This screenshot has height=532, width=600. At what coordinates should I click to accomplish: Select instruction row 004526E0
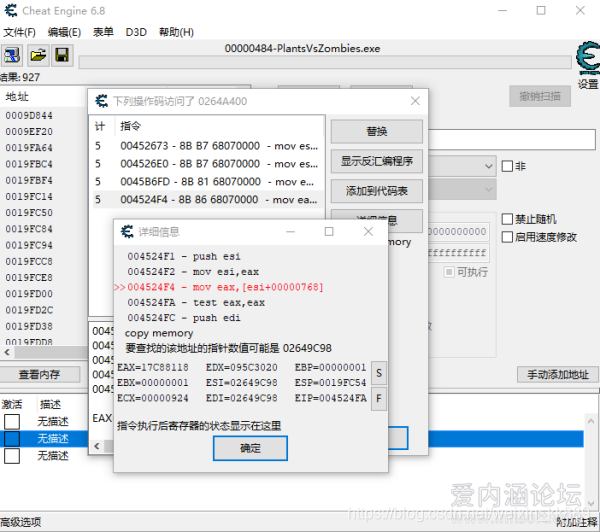pyautogui.click(x=208, y=164)
